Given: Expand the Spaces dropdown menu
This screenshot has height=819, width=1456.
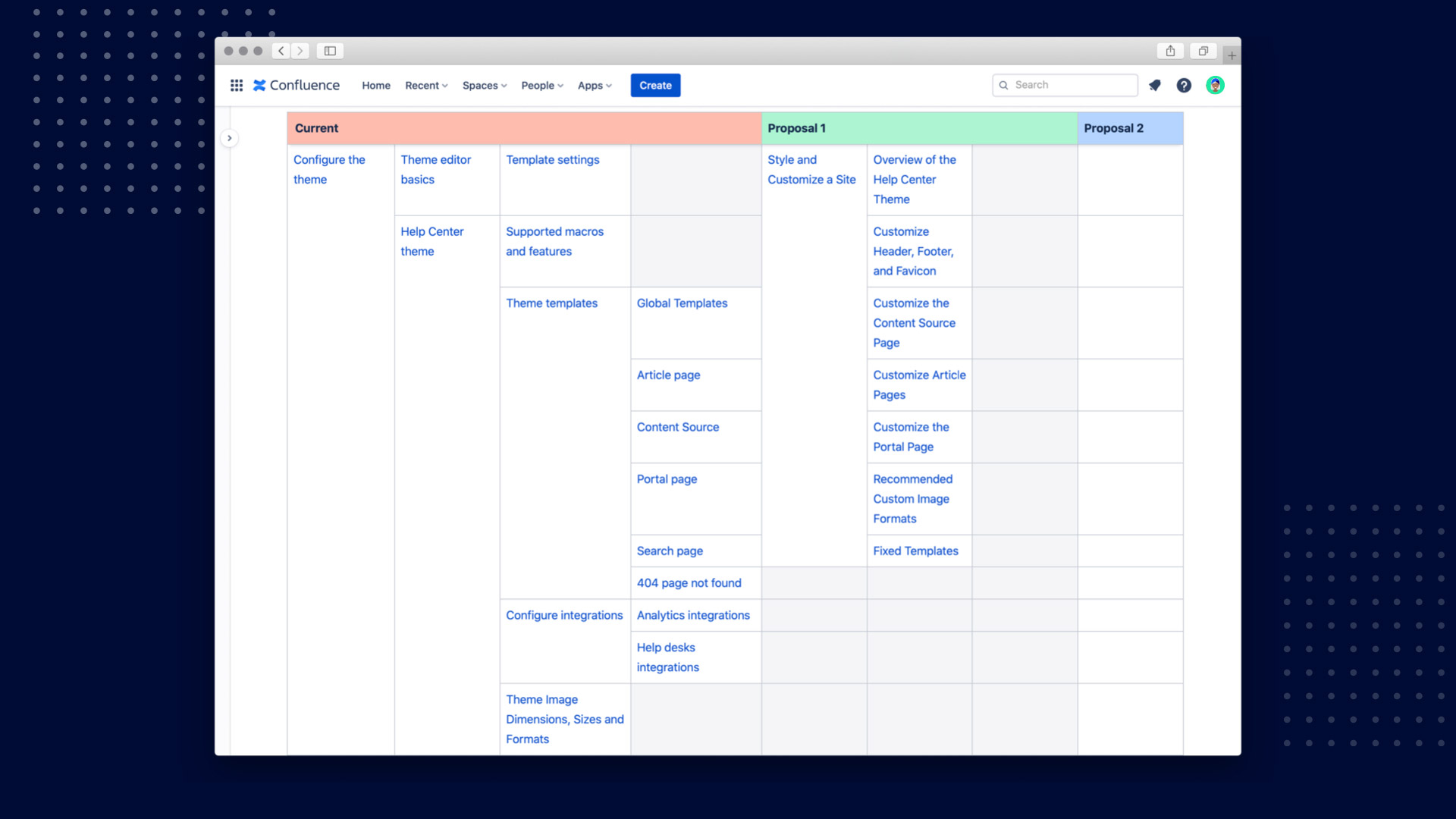Looking at the screenshot, I should coord(484,85).
